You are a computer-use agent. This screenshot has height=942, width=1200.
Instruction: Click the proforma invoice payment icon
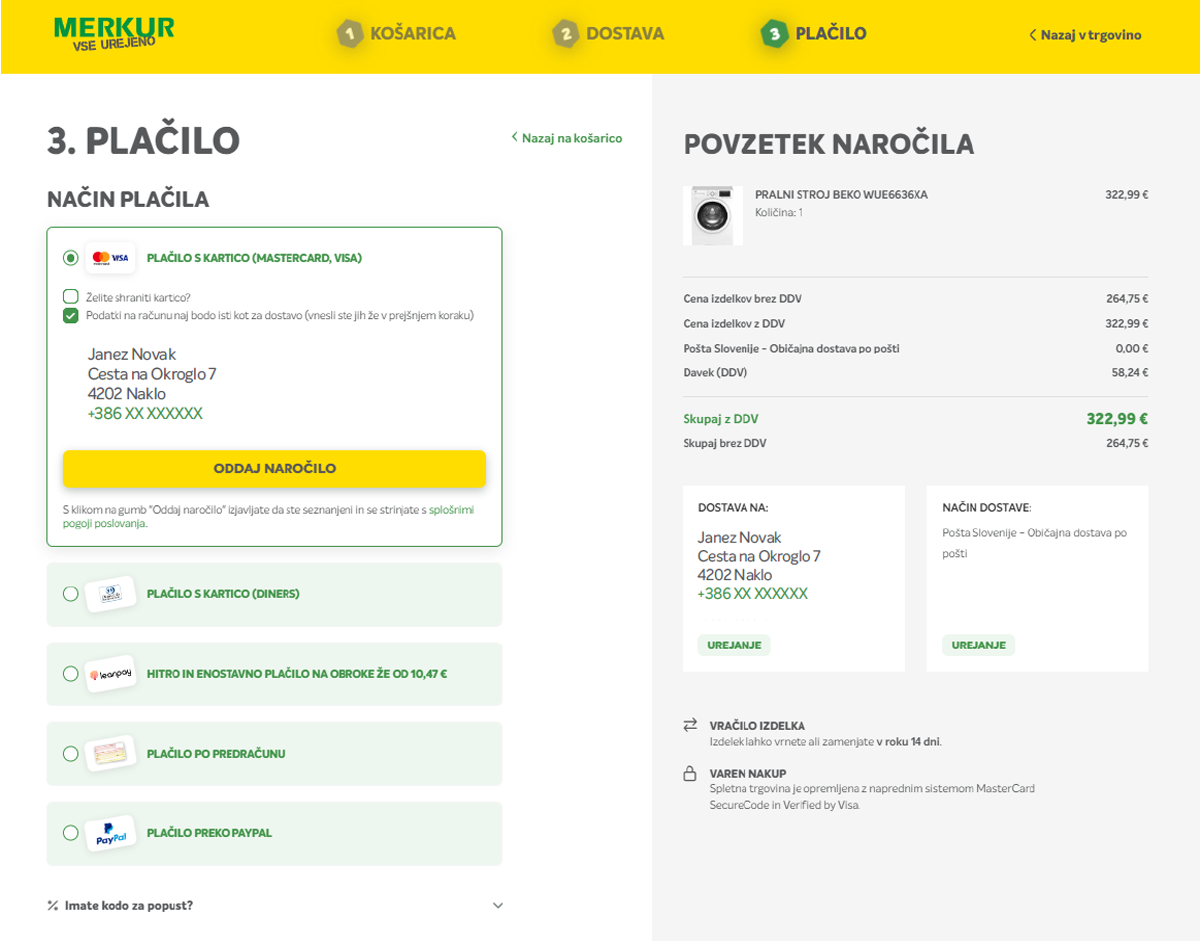pos(110,753)
